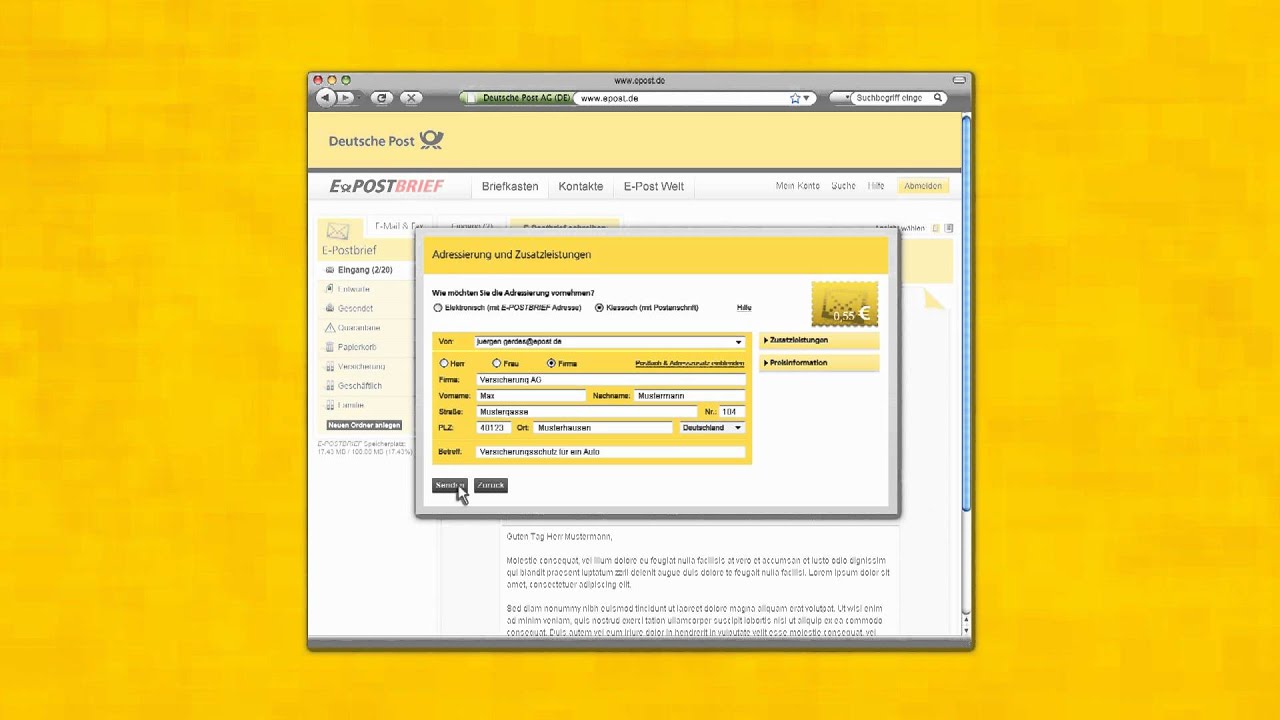Click the magnifier icon in browser search box
The width and height of the screenshot is (1280, 720).
(938, 98)
